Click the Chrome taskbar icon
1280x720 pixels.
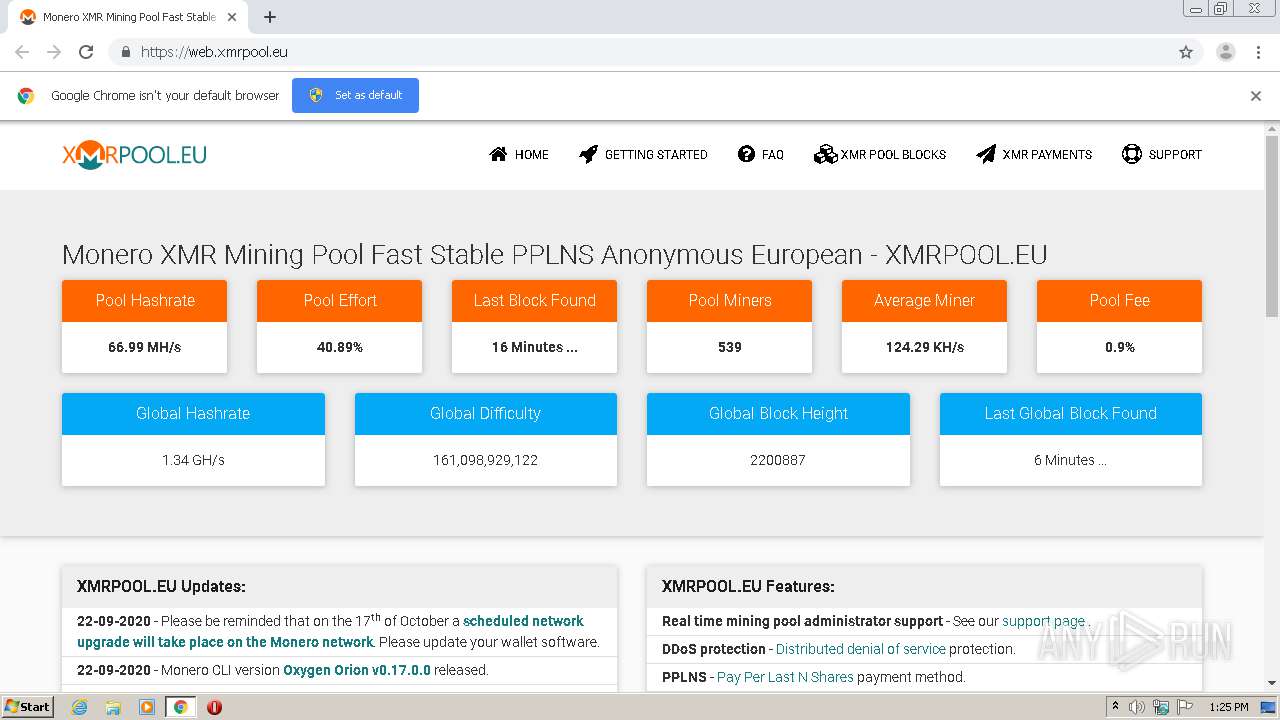[x=180, y=707]
